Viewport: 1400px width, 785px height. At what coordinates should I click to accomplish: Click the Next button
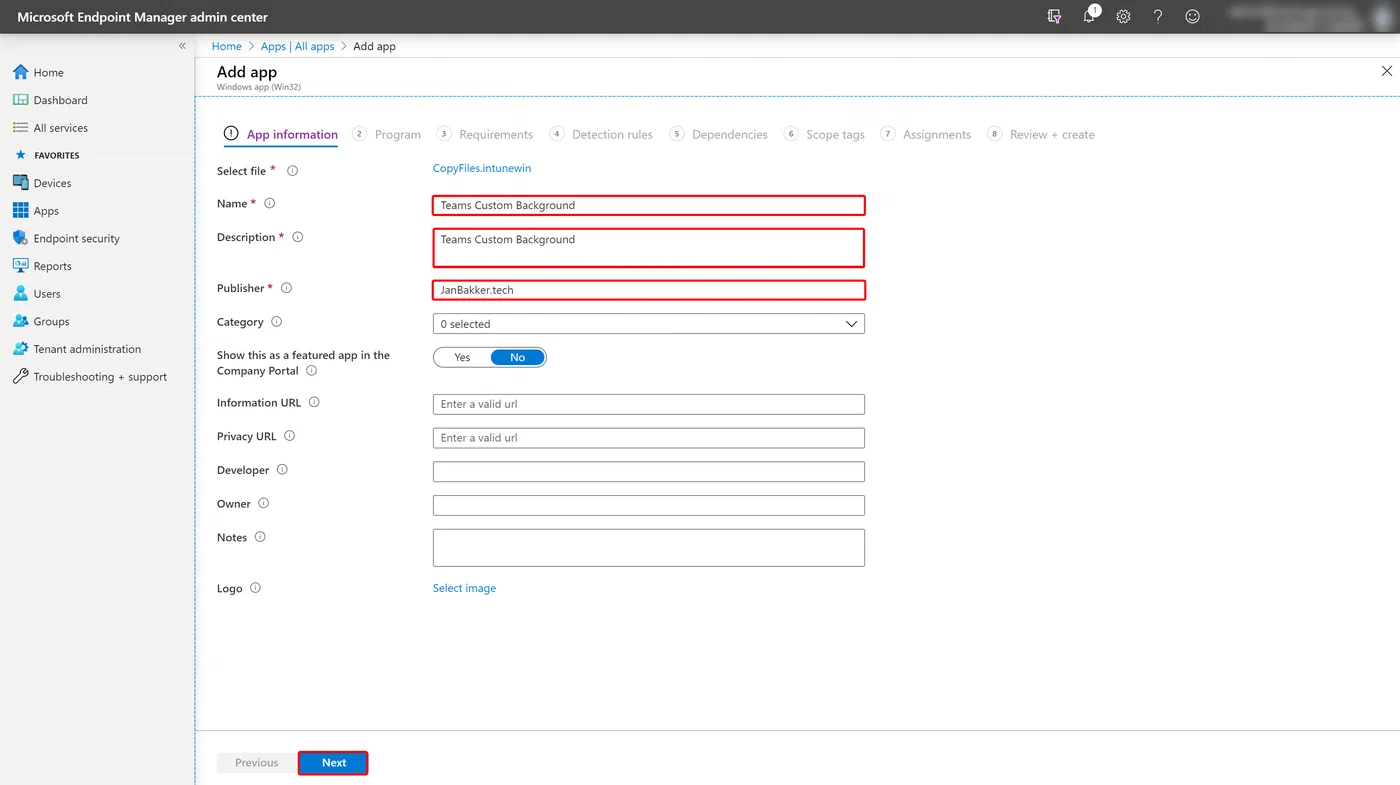[x=333, y=763]
